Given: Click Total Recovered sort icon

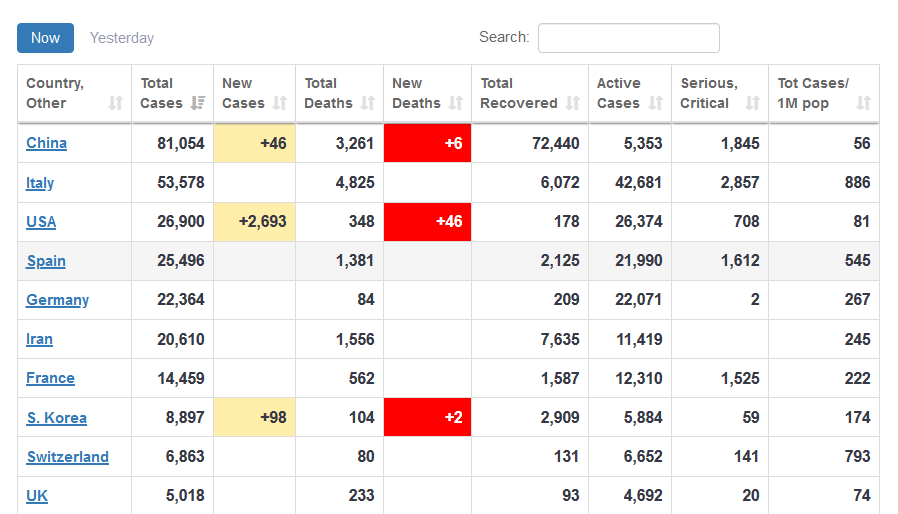Looking at the screenshot, I should pyautogui.click(x=573, y=103).
